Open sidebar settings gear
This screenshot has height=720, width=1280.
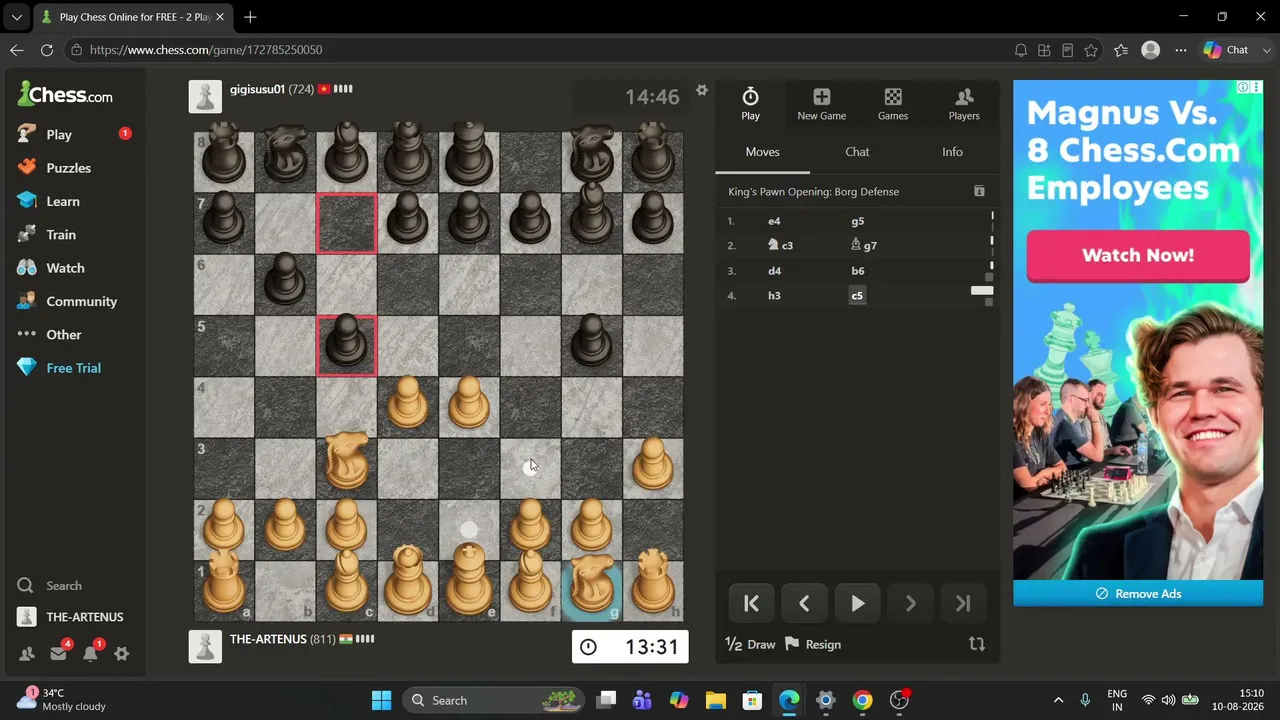click(x=122, y=654)
